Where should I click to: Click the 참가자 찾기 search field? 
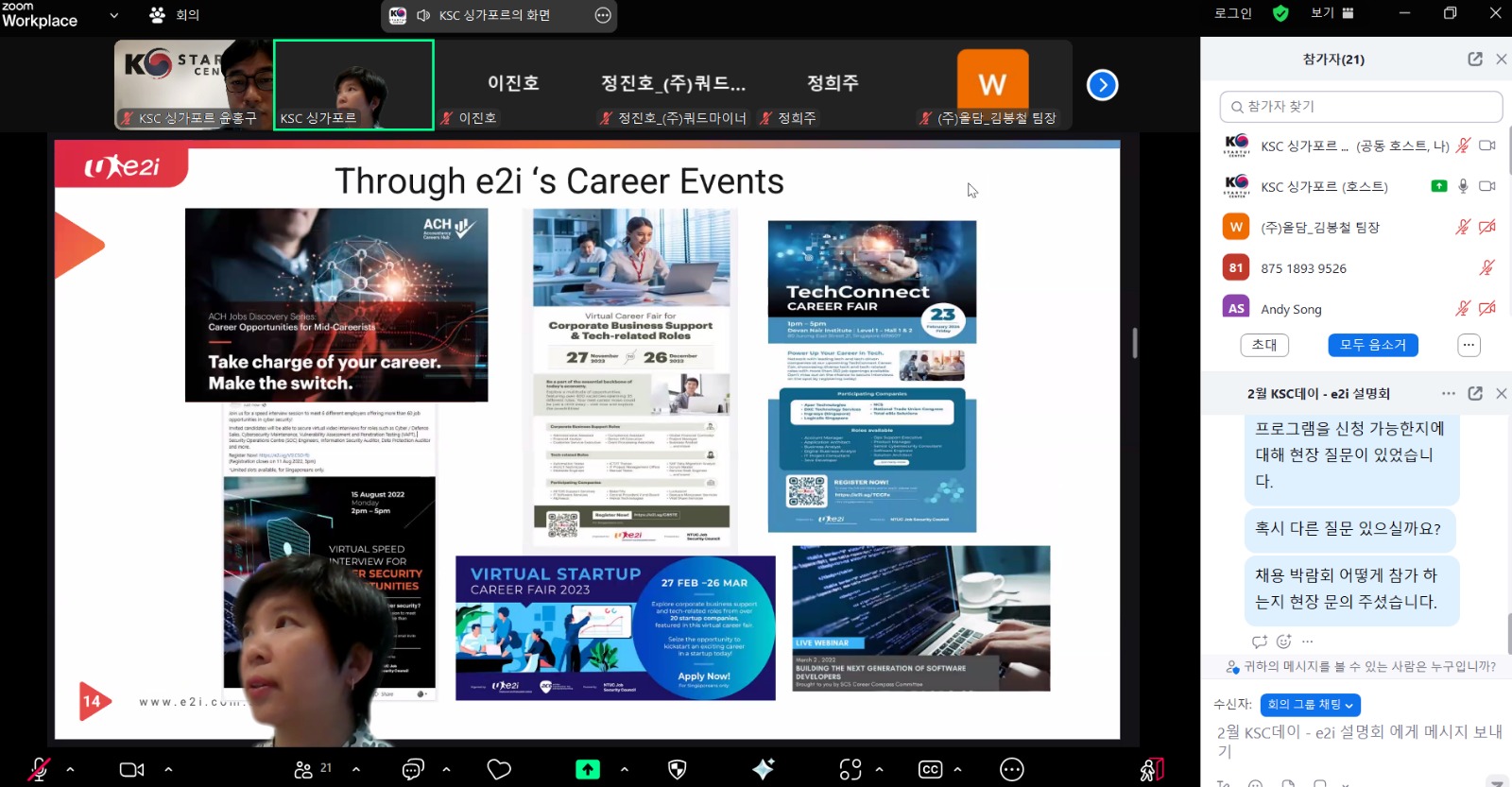click(1361, 107)
